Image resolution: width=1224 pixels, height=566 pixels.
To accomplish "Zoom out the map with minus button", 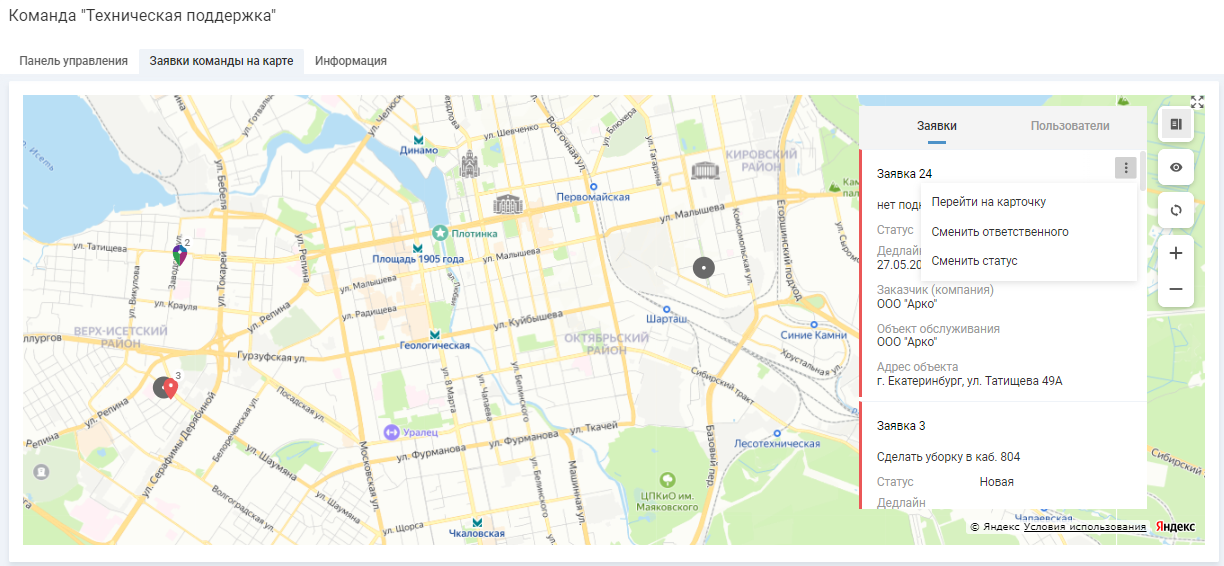I will pyautogui.click(x=1176, y=289).
